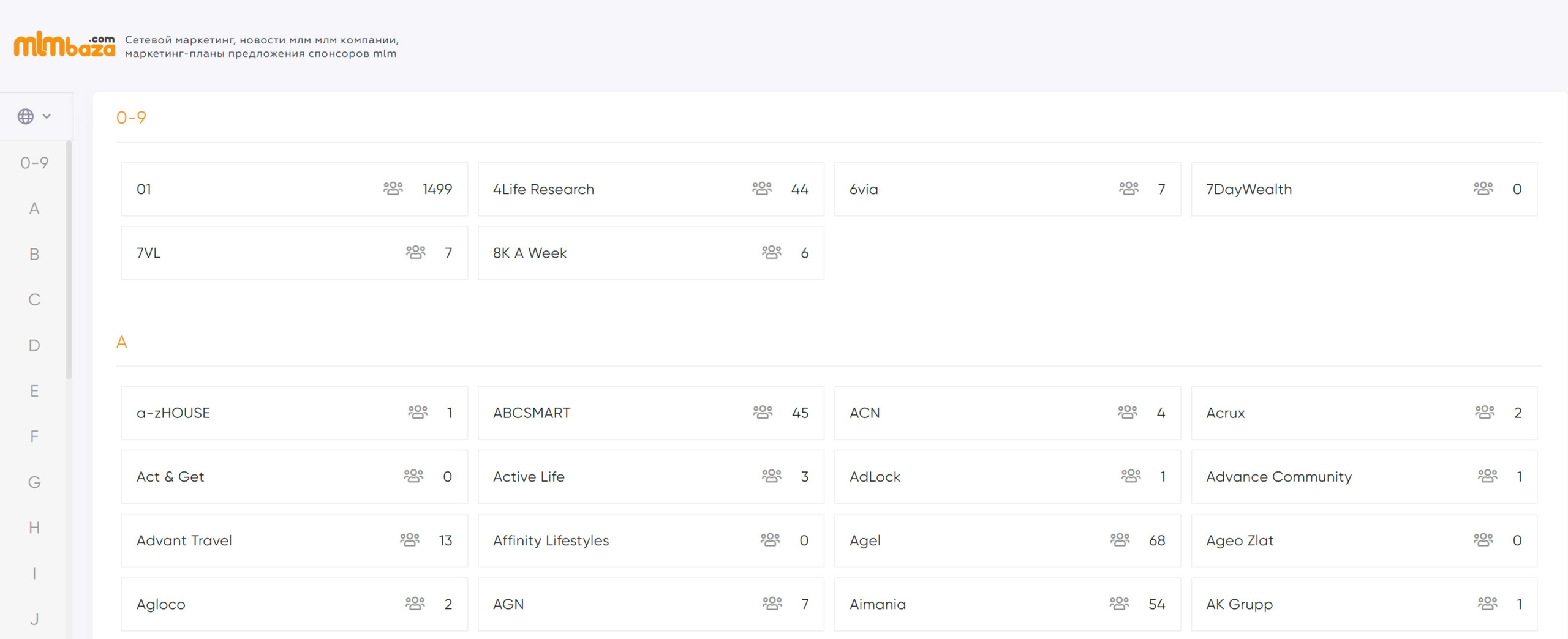Click members icon in the Agel card
The image size is (1568, 639).
click(1120, 540)
